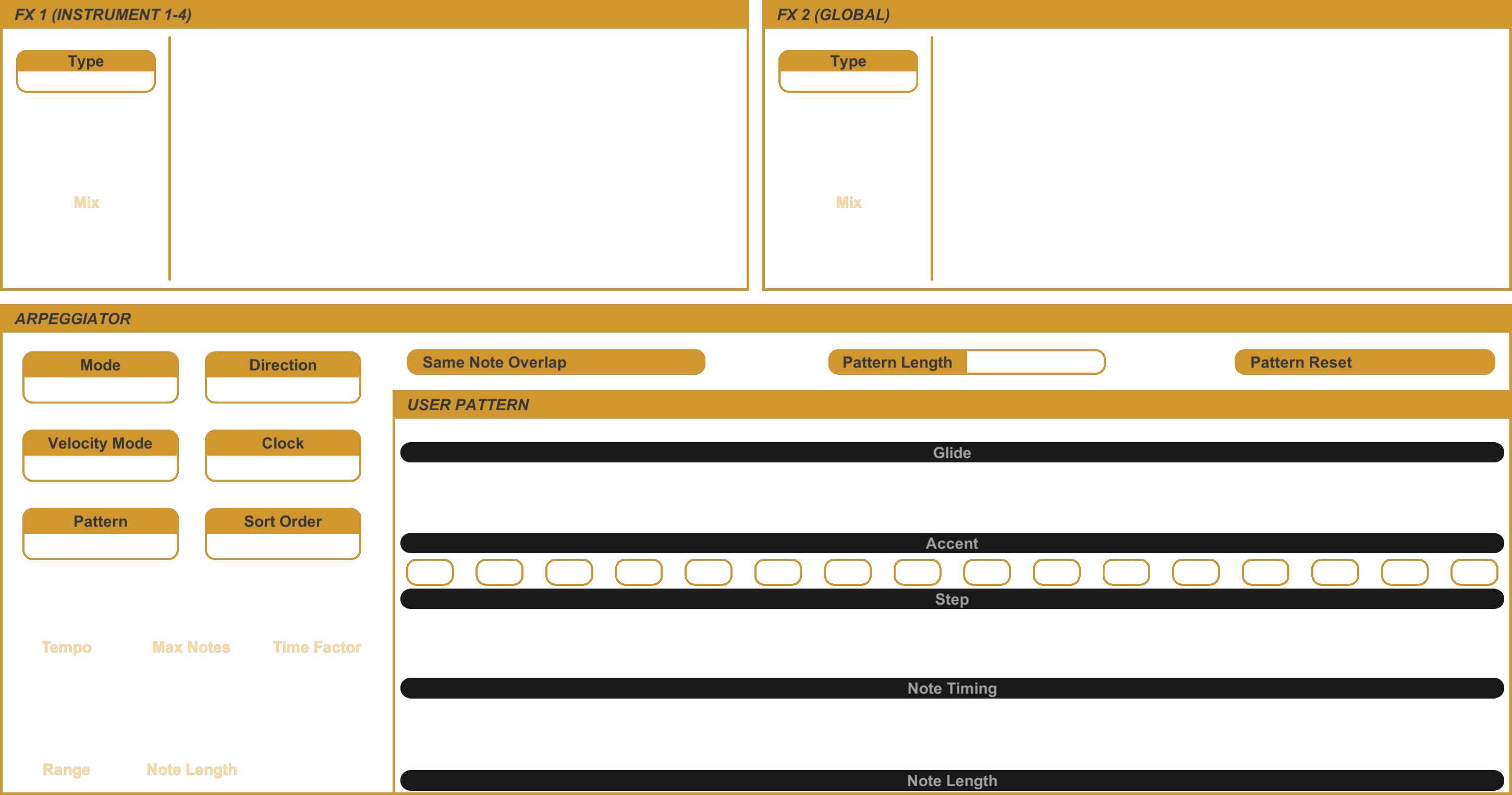Click the Note Timing bar

point(952,688)
